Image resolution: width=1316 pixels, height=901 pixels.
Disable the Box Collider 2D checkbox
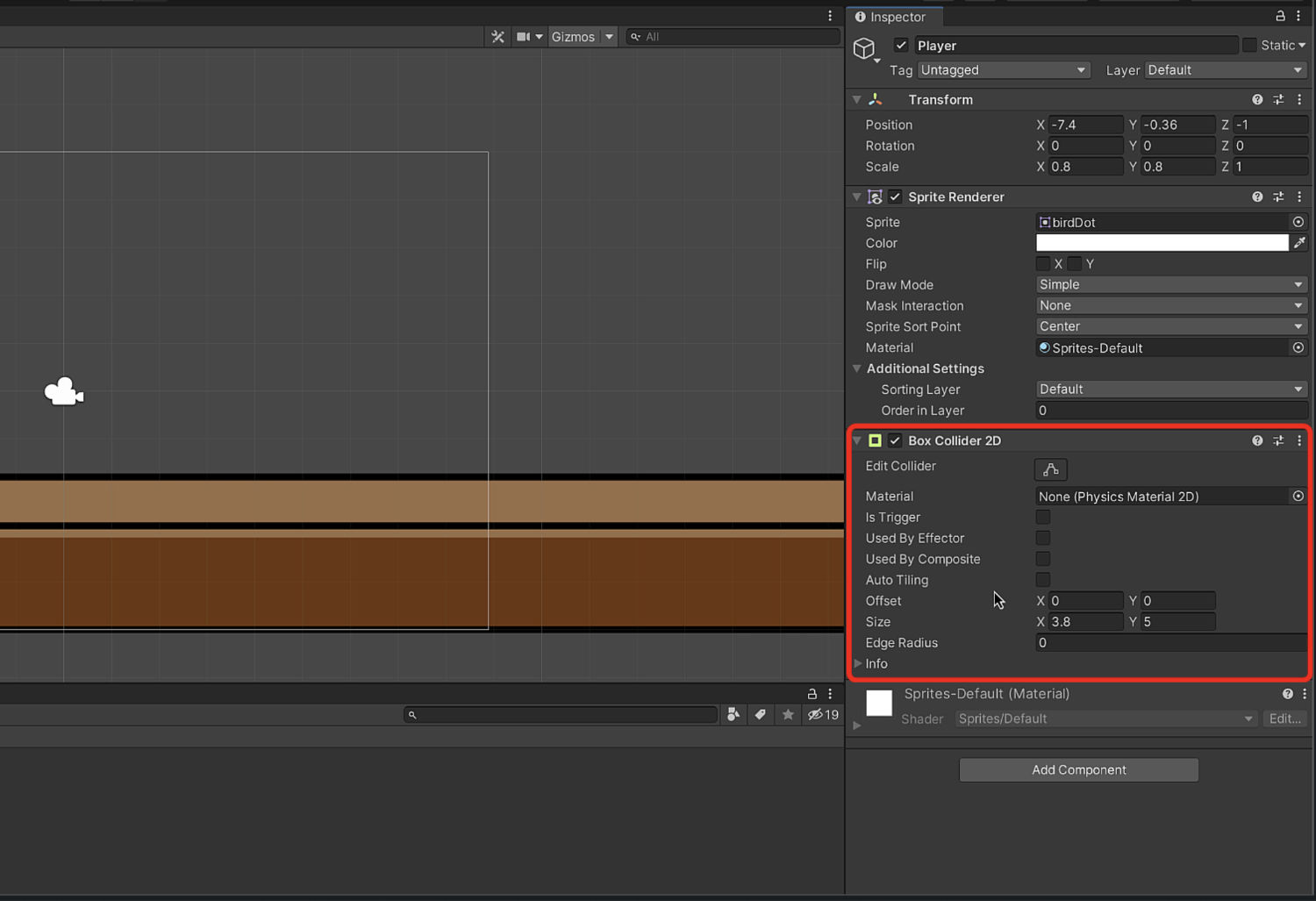click(x=895, y=441)
